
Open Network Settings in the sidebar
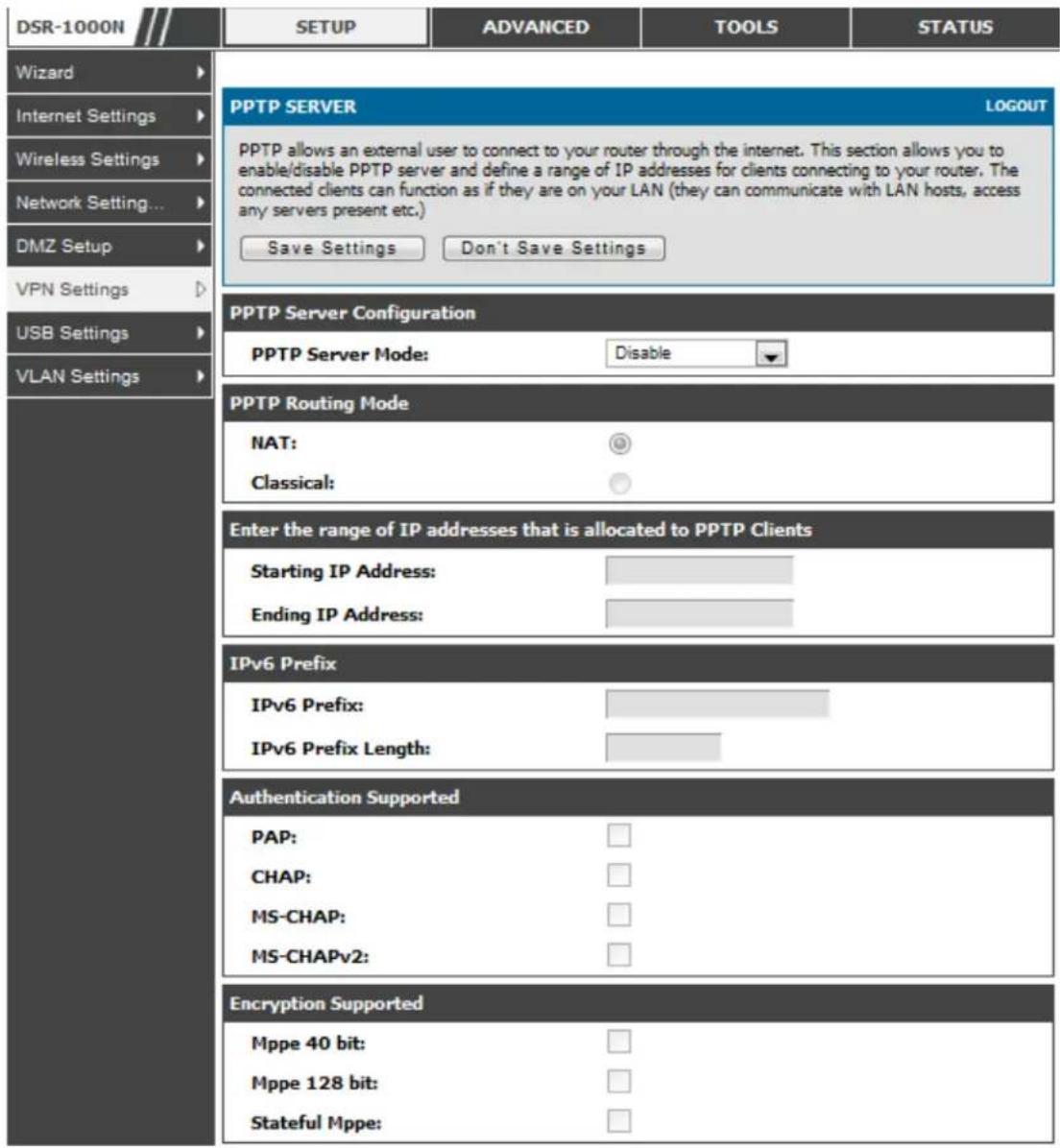[x=109, y=203]
